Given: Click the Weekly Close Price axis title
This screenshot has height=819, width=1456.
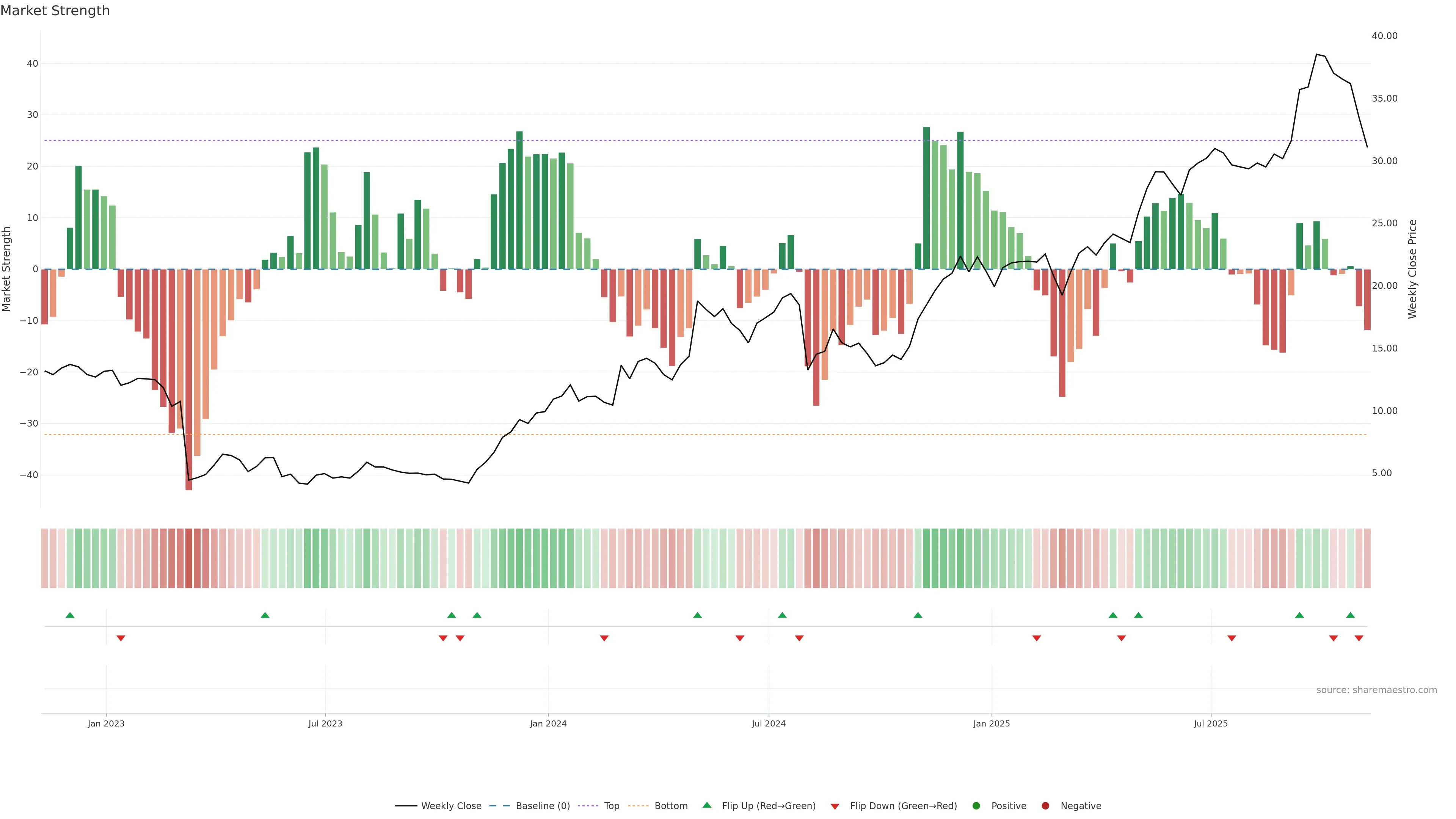Looking at the screenshot, I should pos(1412,269).
